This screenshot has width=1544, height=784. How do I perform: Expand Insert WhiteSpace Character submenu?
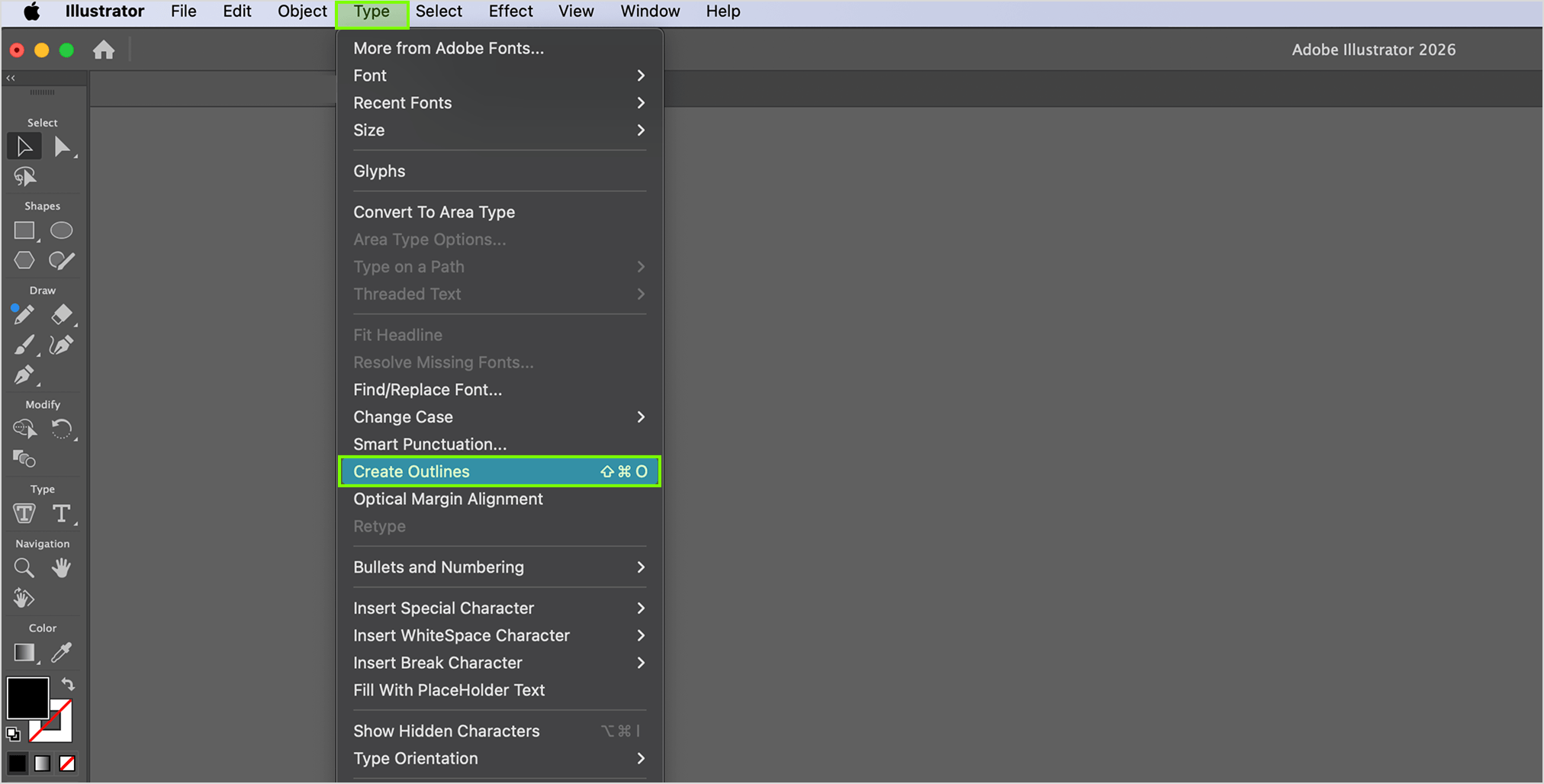pyautogui.click(x=500, y=636)
